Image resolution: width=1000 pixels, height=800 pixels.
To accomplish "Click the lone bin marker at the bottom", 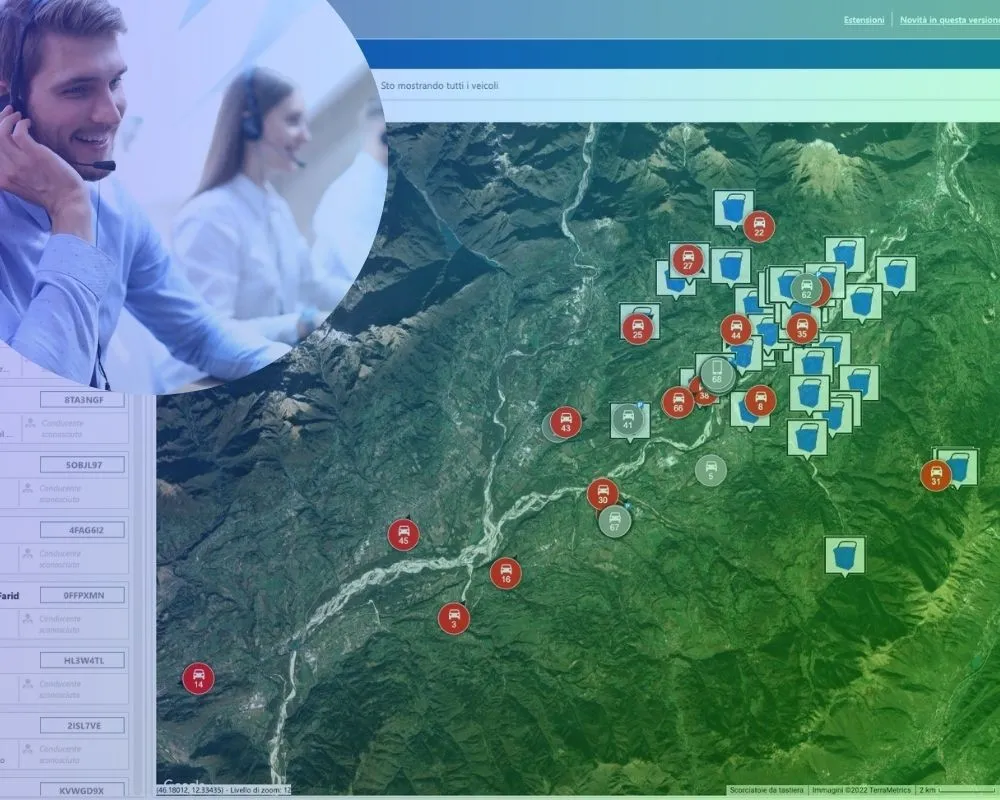I will pos(844,554).
